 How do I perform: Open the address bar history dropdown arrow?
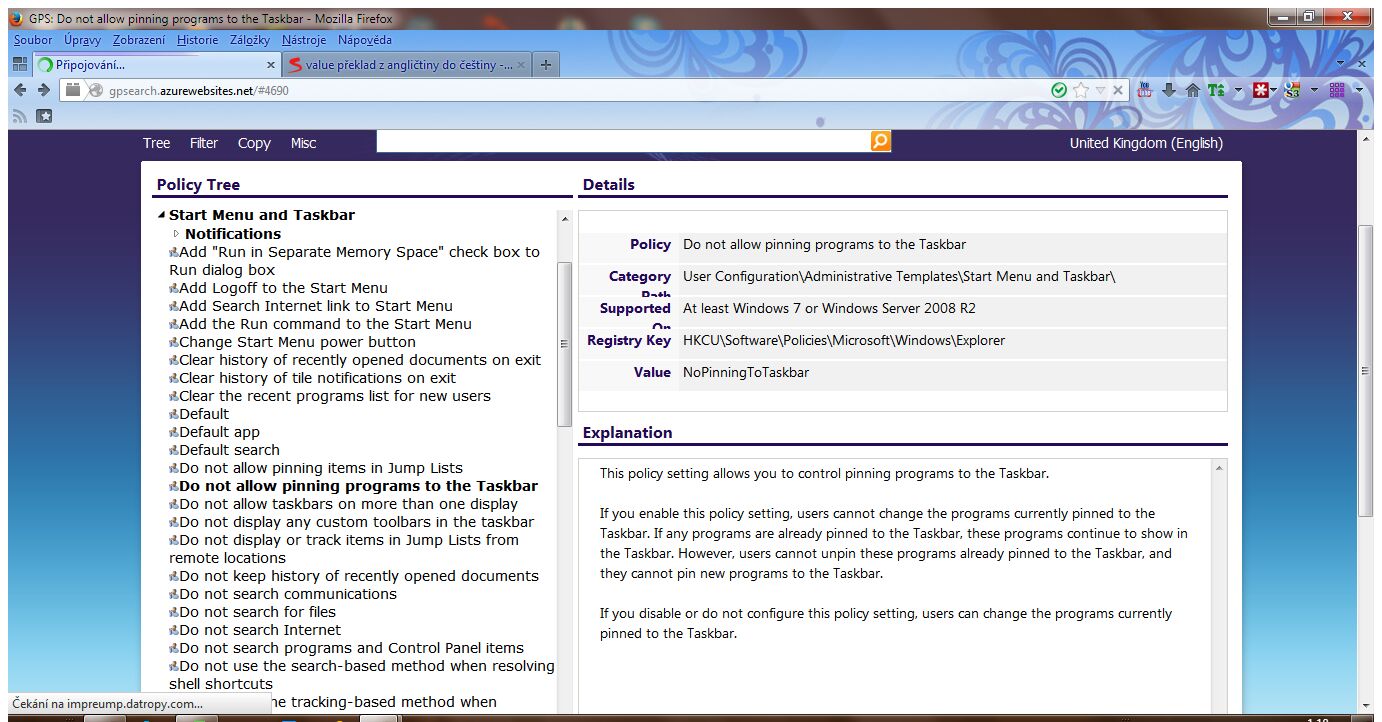(x=1100, y=90)
